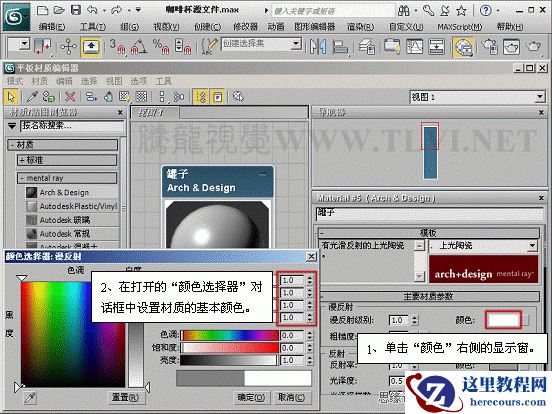Click the 色调 hue gradient slider
The height and width of the screenshot is (414, 552).
229,335
